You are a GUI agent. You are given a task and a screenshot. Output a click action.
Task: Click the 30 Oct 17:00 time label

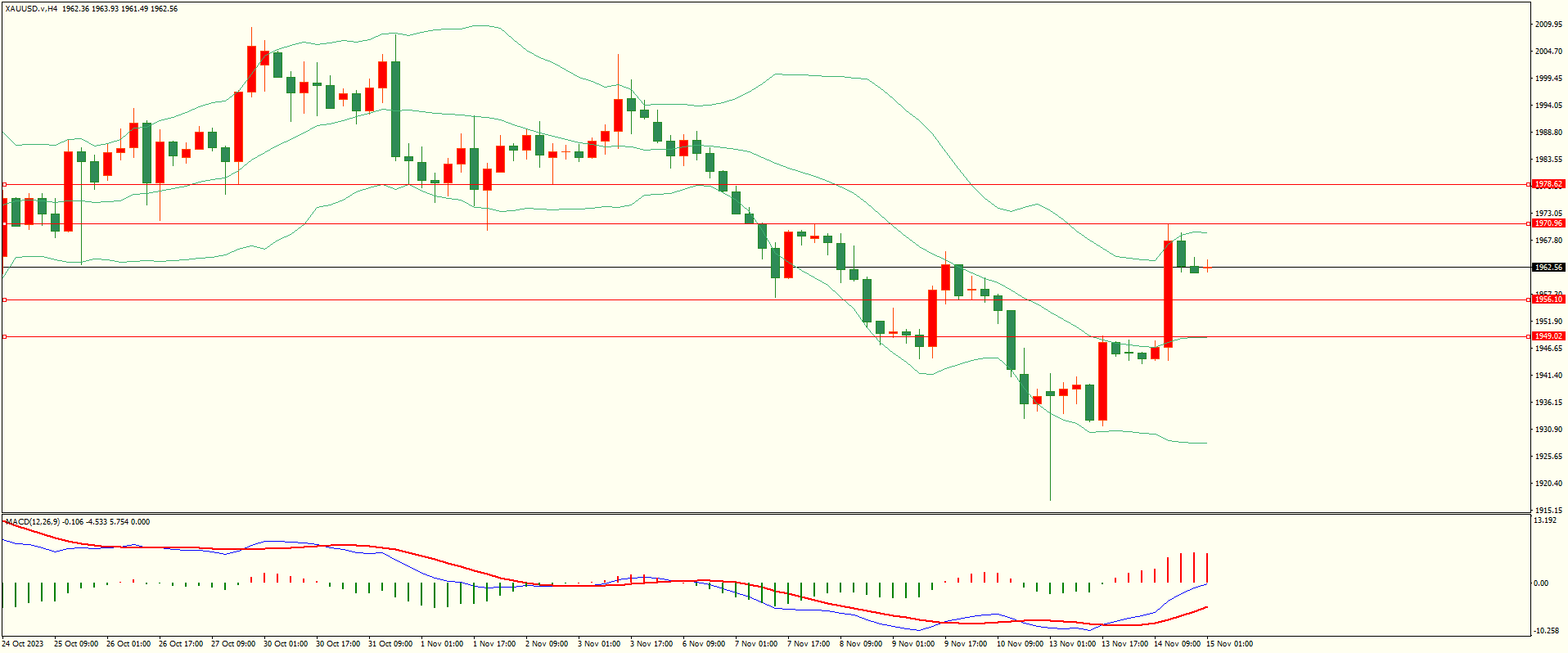click(x=338, y=644)
